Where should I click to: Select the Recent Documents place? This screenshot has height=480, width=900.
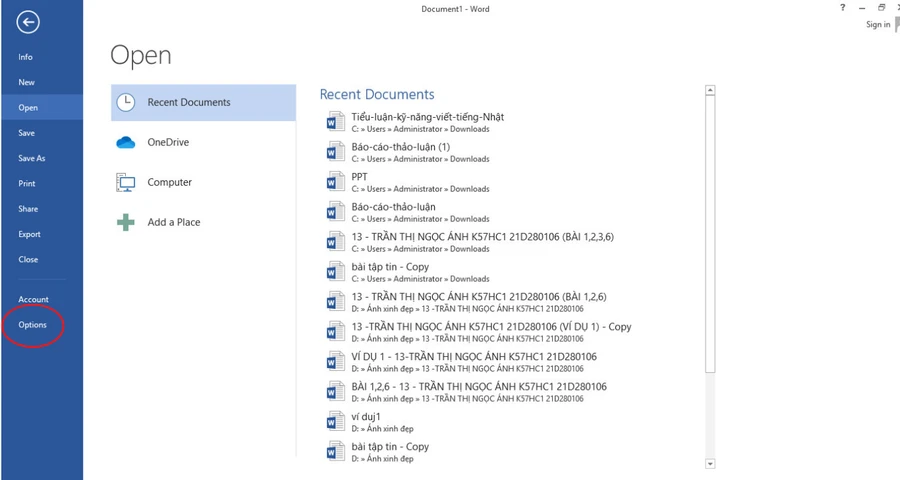coord(203,102)
